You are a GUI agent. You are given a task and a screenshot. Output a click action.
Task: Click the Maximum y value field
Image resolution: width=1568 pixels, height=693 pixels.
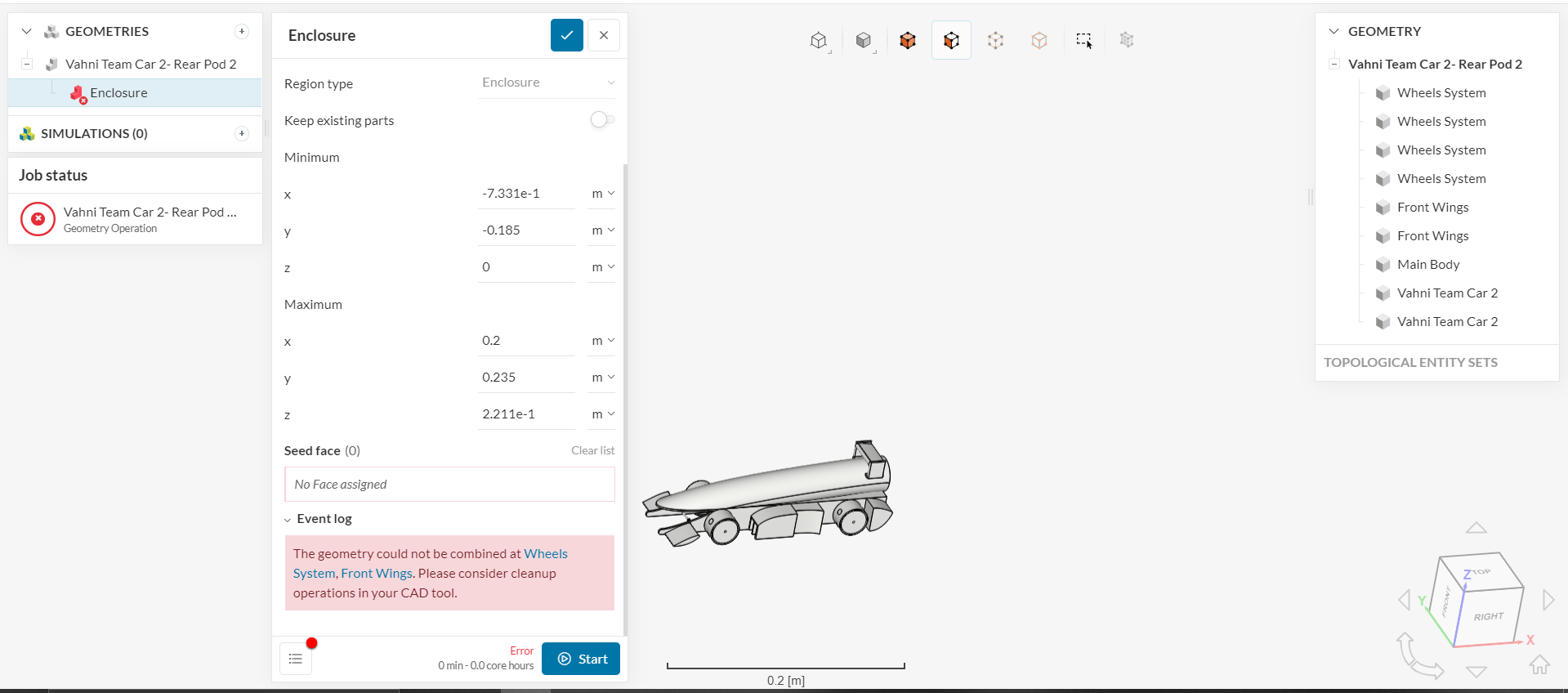[526, 378]
